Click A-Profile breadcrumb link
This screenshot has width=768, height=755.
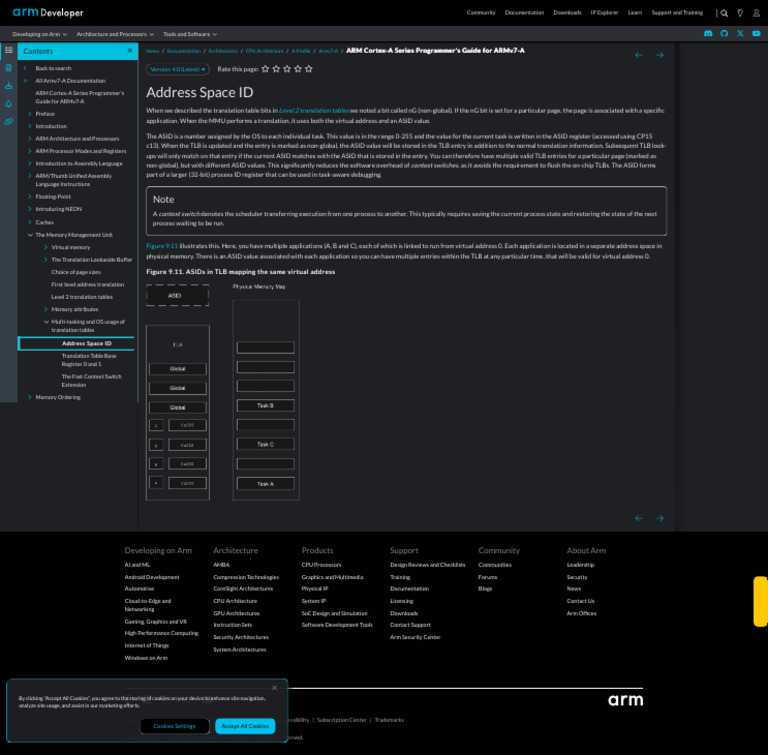[x=301, y=51]
